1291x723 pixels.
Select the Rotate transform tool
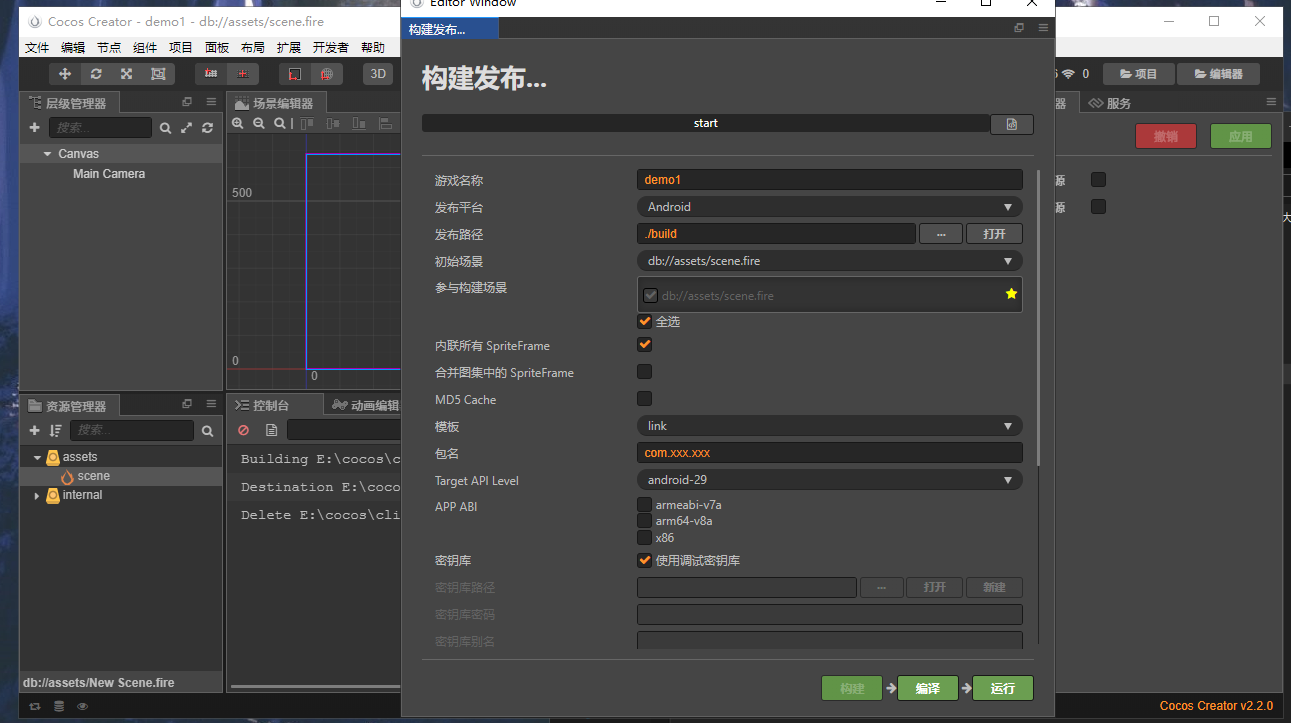[96, 74]
